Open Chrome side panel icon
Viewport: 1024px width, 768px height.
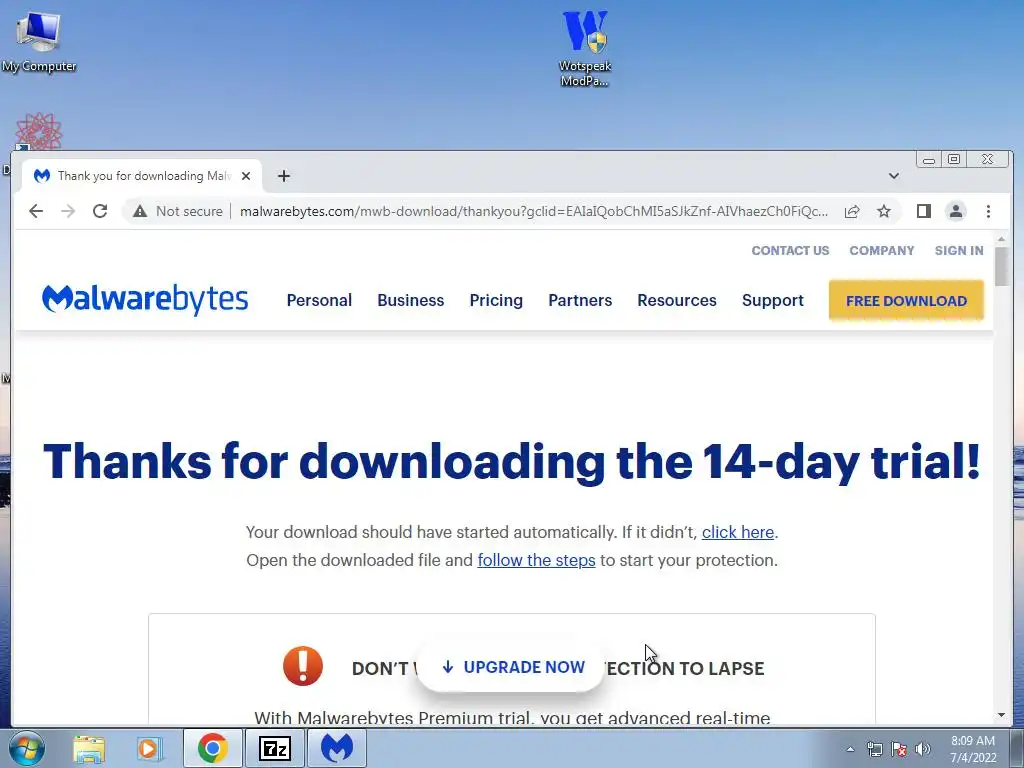click(x=923, y=211)
